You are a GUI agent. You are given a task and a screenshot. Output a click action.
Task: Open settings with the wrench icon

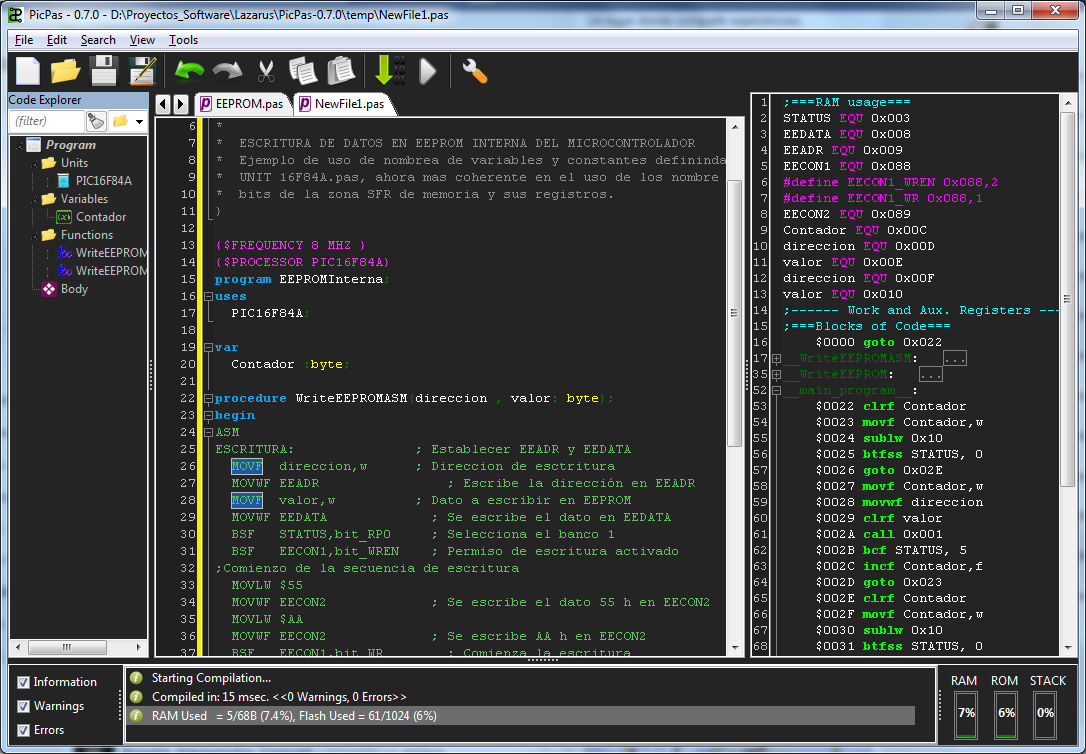pos(474,71)
